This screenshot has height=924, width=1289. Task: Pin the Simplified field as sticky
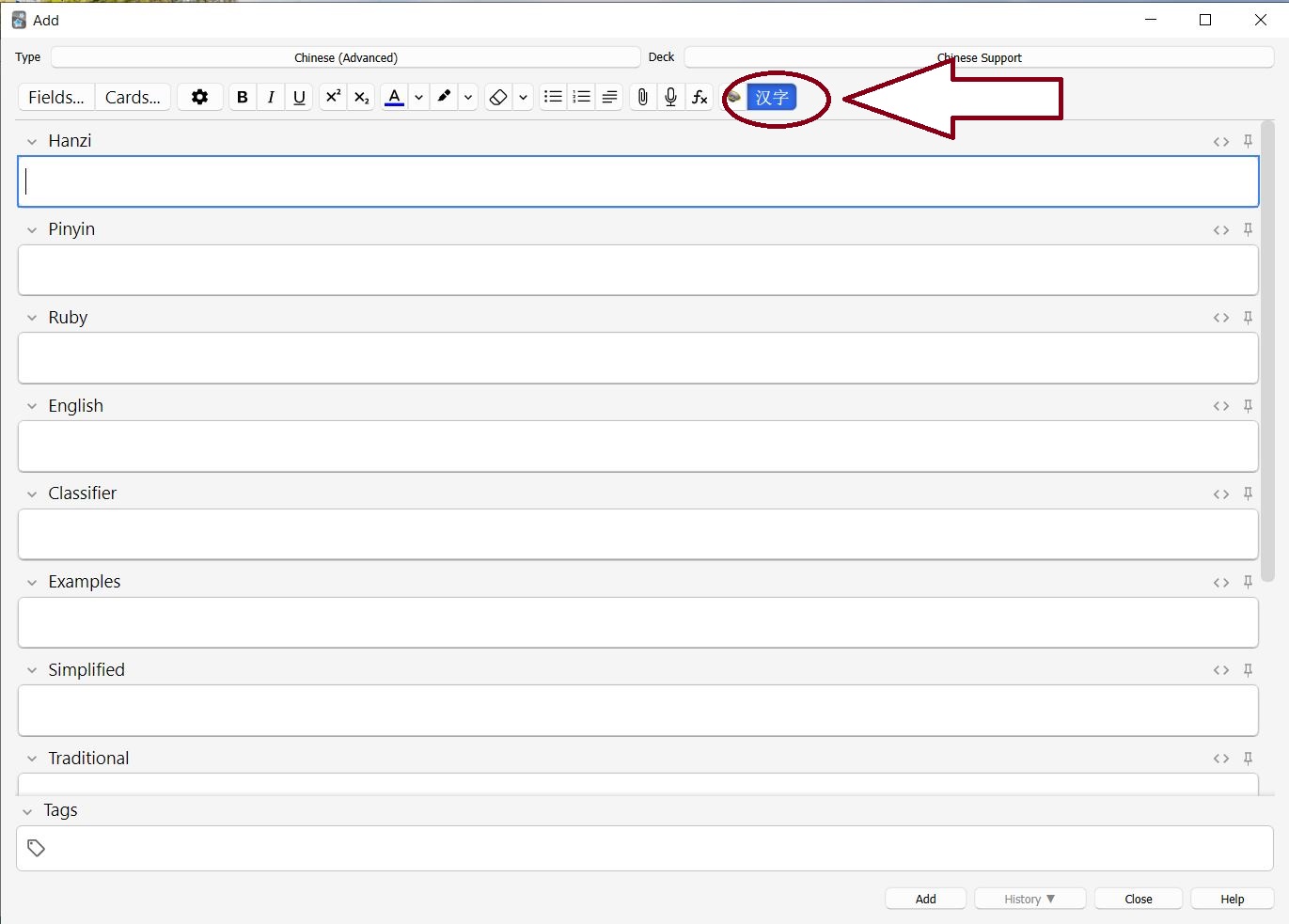(1248, 670)
